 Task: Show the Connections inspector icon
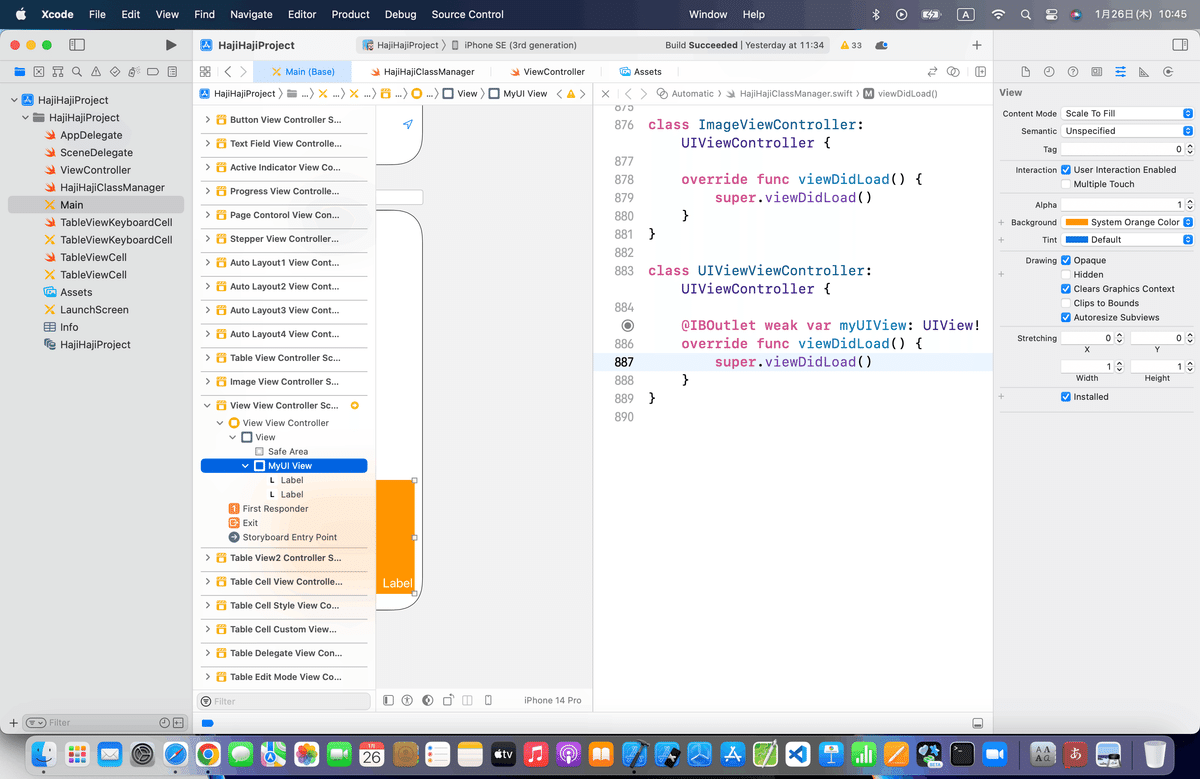(x=1168, y=72)
